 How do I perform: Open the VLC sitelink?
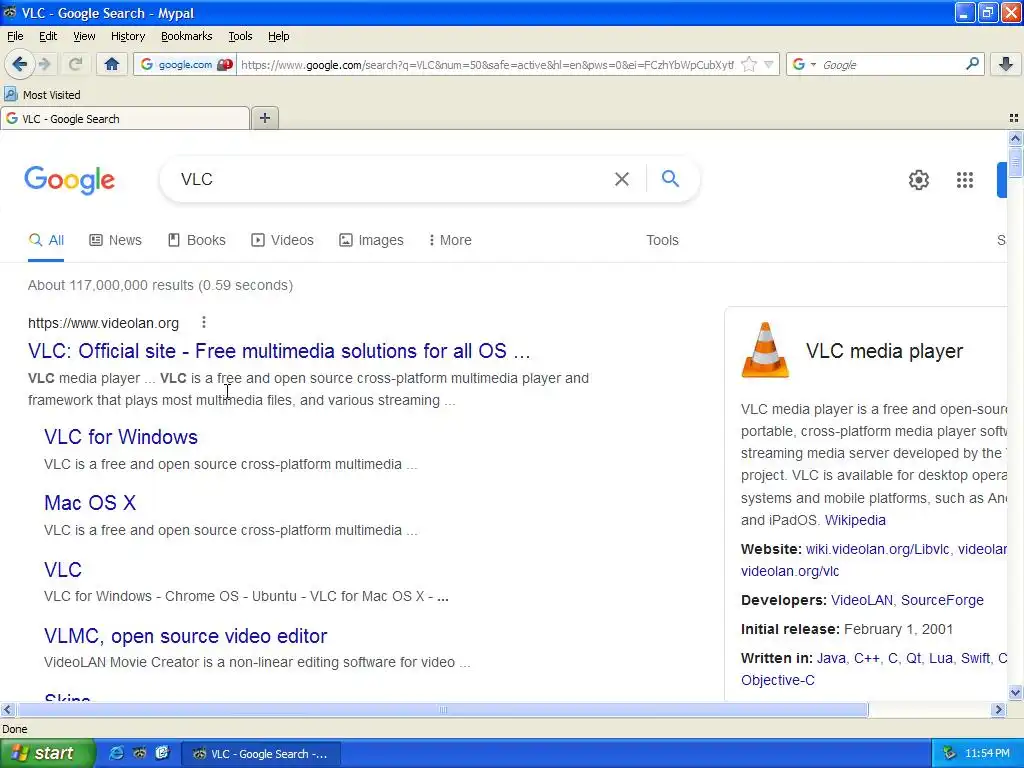click(63, 569)
